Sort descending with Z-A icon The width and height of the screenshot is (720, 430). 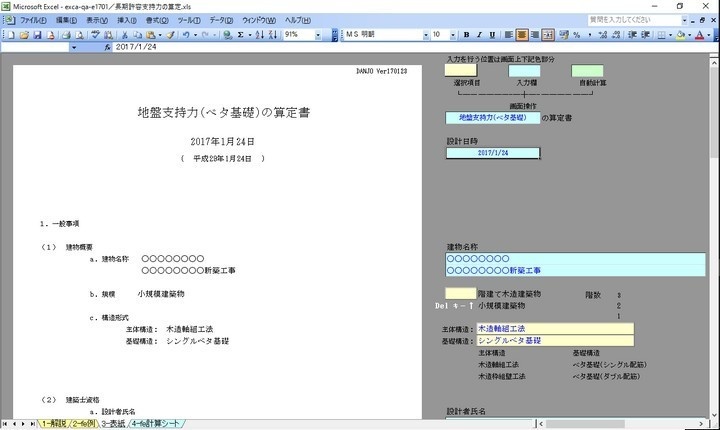pyautogui.click(x=272, y=35)
